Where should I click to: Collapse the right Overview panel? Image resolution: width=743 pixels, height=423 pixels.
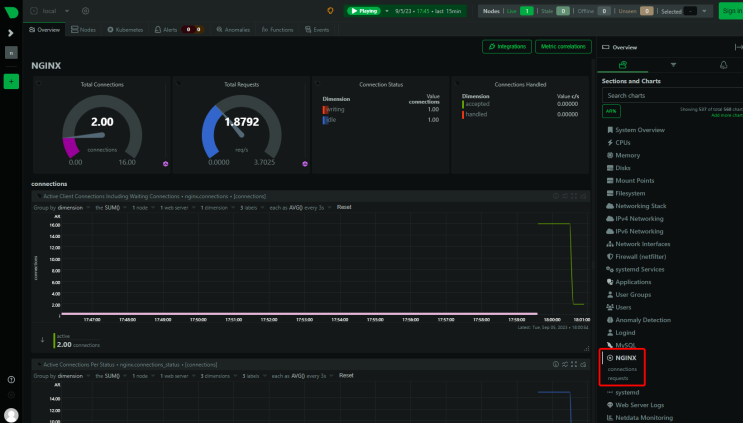click(738, 47)
